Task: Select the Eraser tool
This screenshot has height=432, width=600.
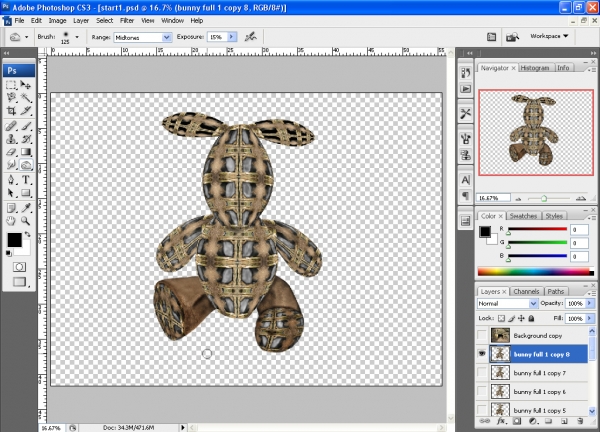Action: tap(11, 152)
